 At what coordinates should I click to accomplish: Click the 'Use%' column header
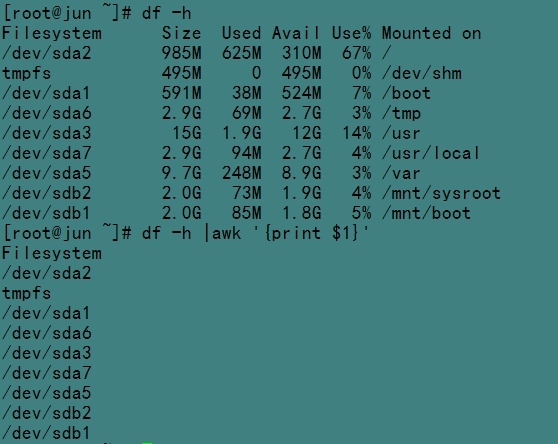point(351,33)
